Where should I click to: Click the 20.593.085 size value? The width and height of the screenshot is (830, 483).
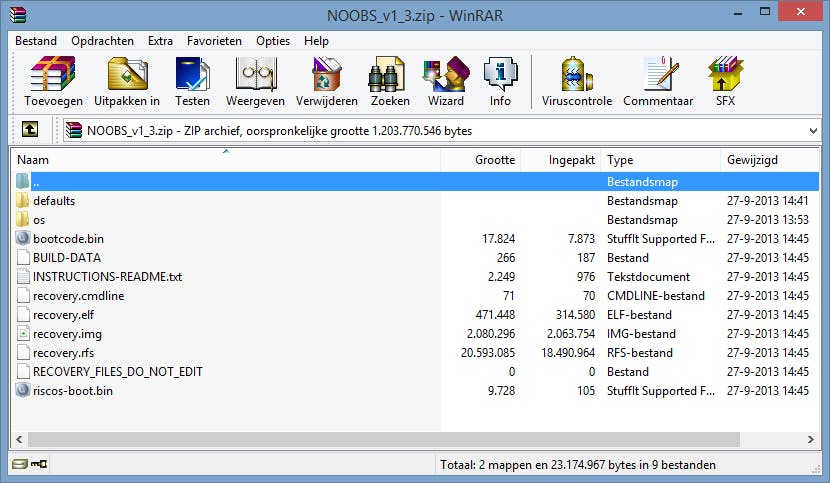coord(488,353)
